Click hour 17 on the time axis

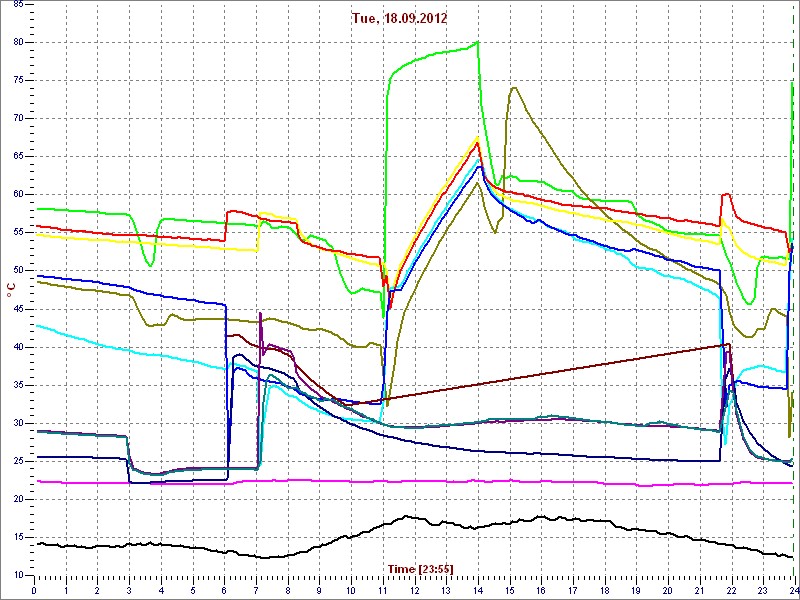tap(573, 590)
